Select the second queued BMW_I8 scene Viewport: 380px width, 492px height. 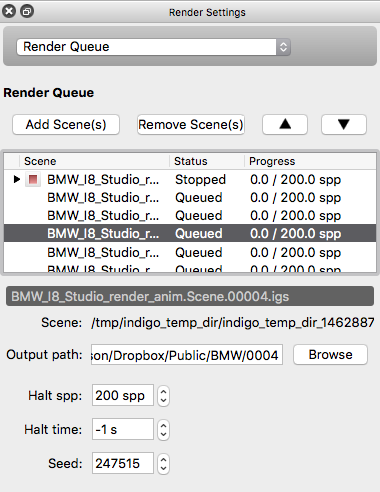click(190, 216)
